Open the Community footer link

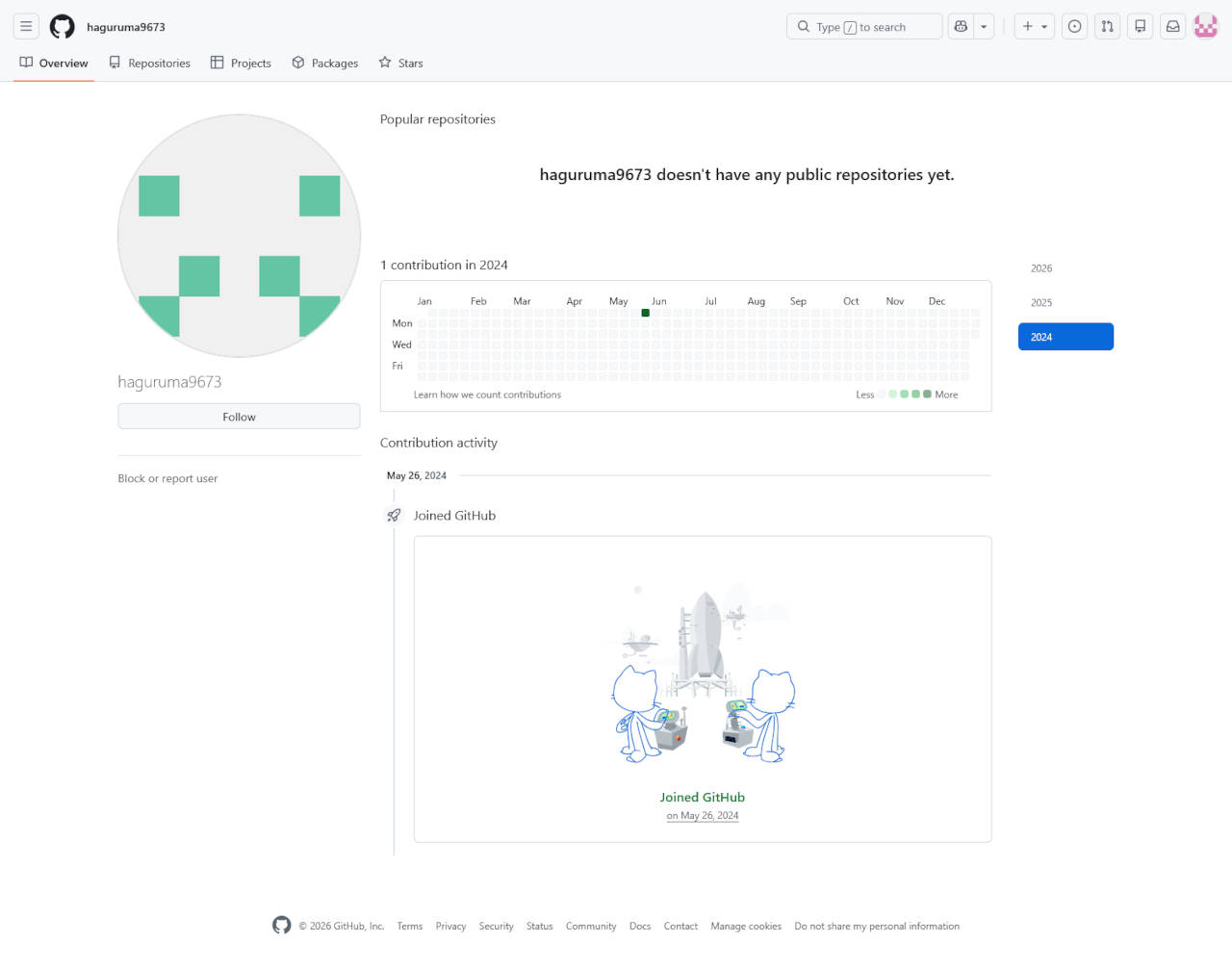click(x=591, y=927)
